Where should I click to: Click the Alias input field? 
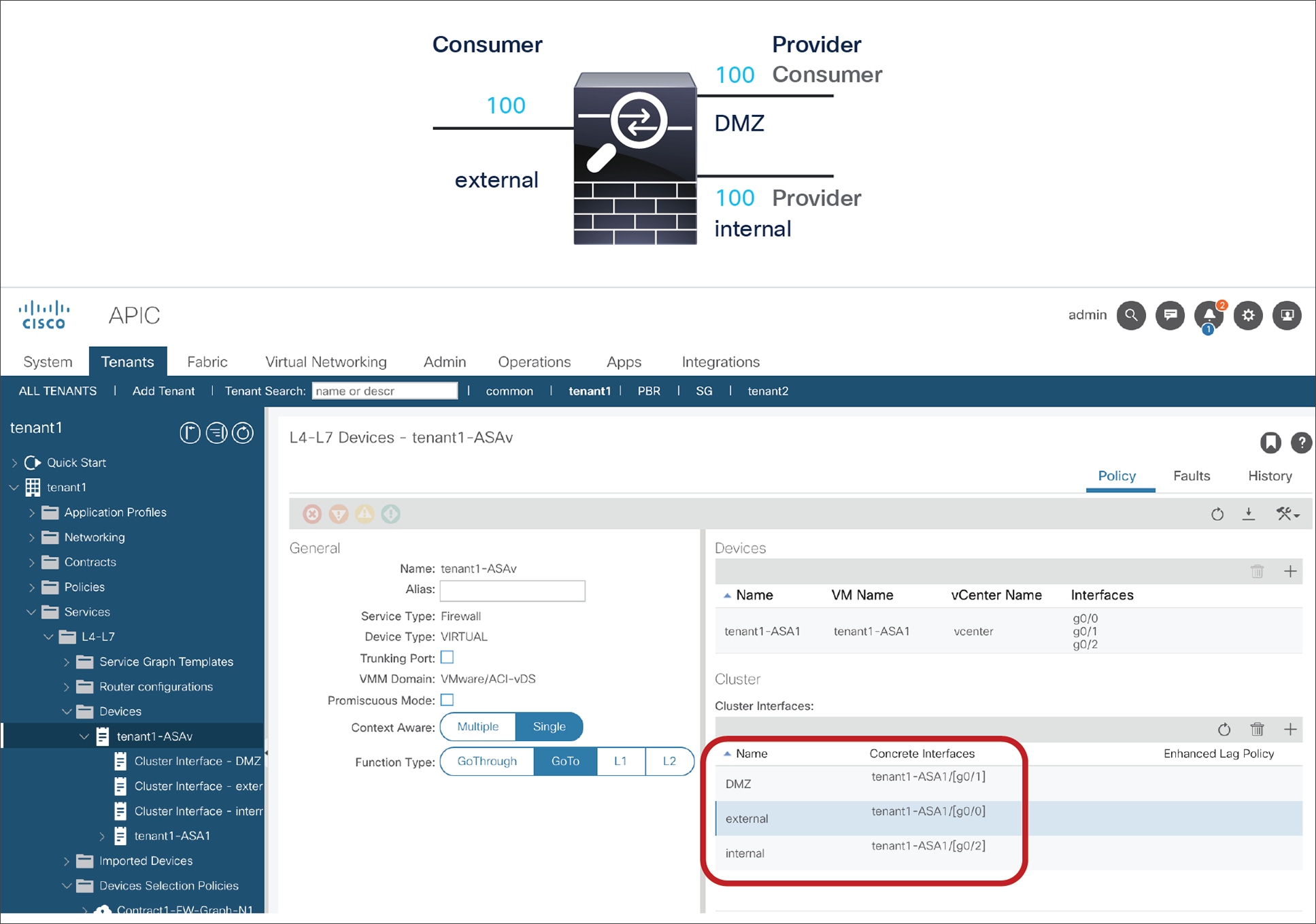point(512,590)
